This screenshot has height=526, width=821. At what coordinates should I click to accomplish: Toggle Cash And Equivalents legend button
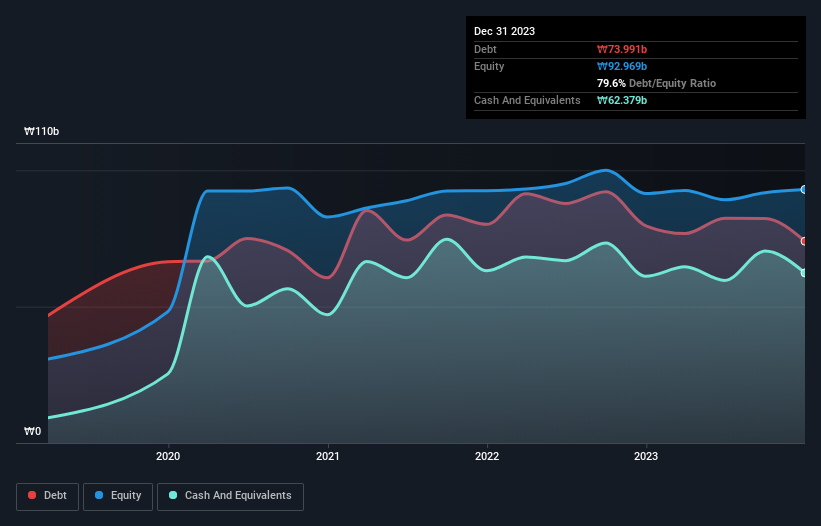click(x=230, y=496)
